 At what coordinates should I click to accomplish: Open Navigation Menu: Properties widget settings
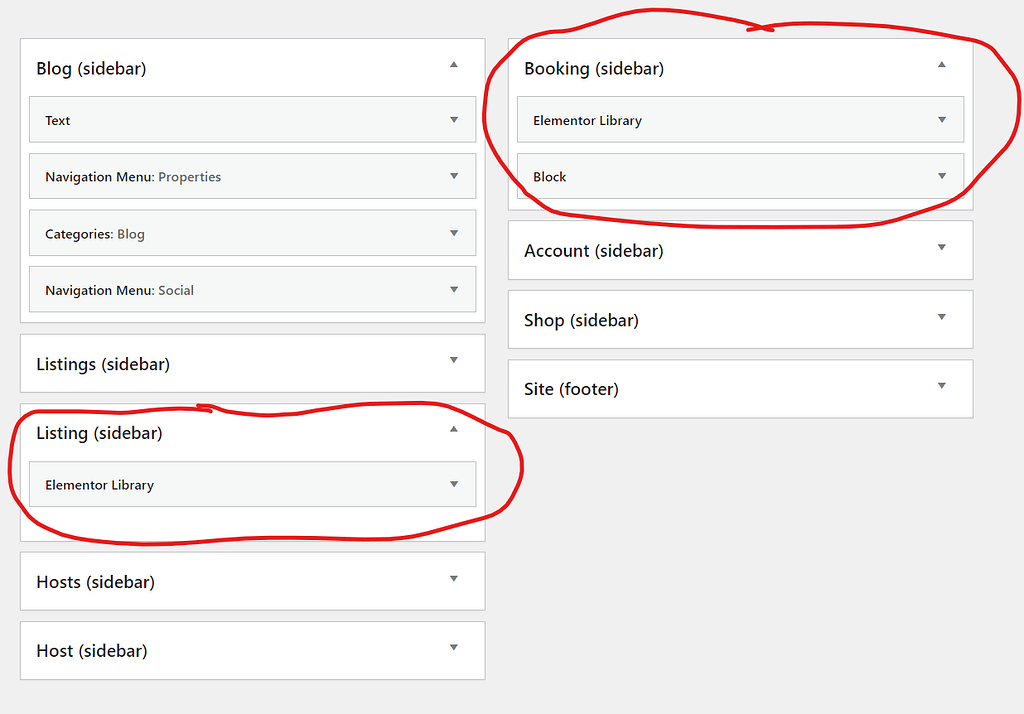[x=250, y=176]
